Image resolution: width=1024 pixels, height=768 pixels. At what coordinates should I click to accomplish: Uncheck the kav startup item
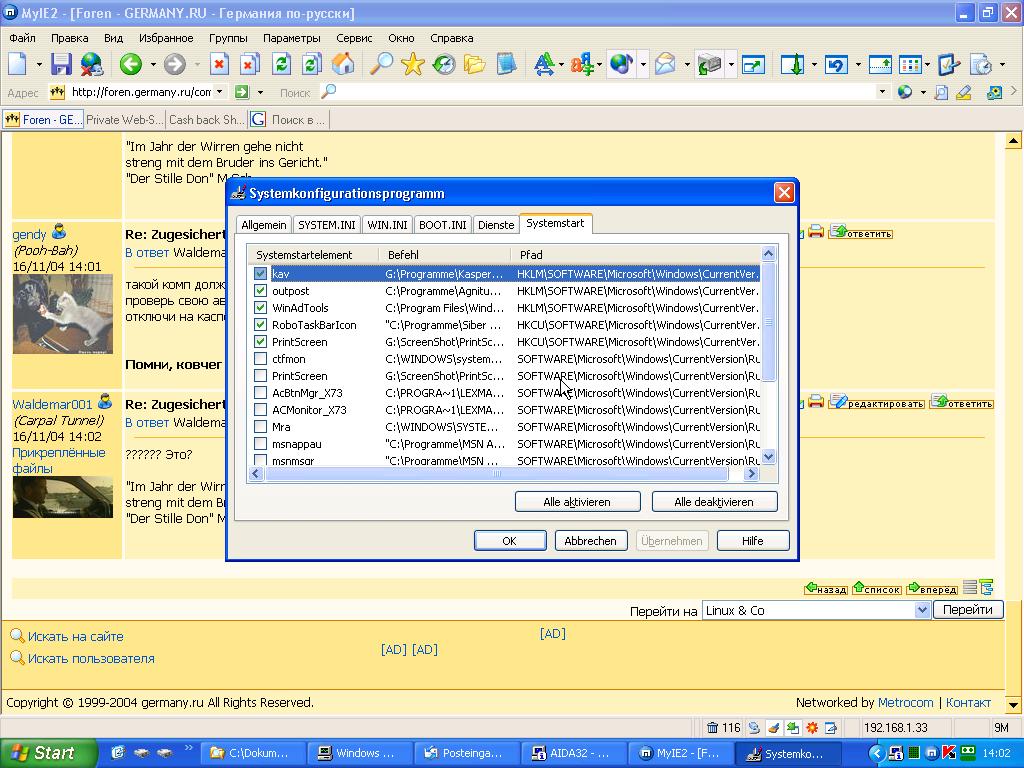point(261,274)
